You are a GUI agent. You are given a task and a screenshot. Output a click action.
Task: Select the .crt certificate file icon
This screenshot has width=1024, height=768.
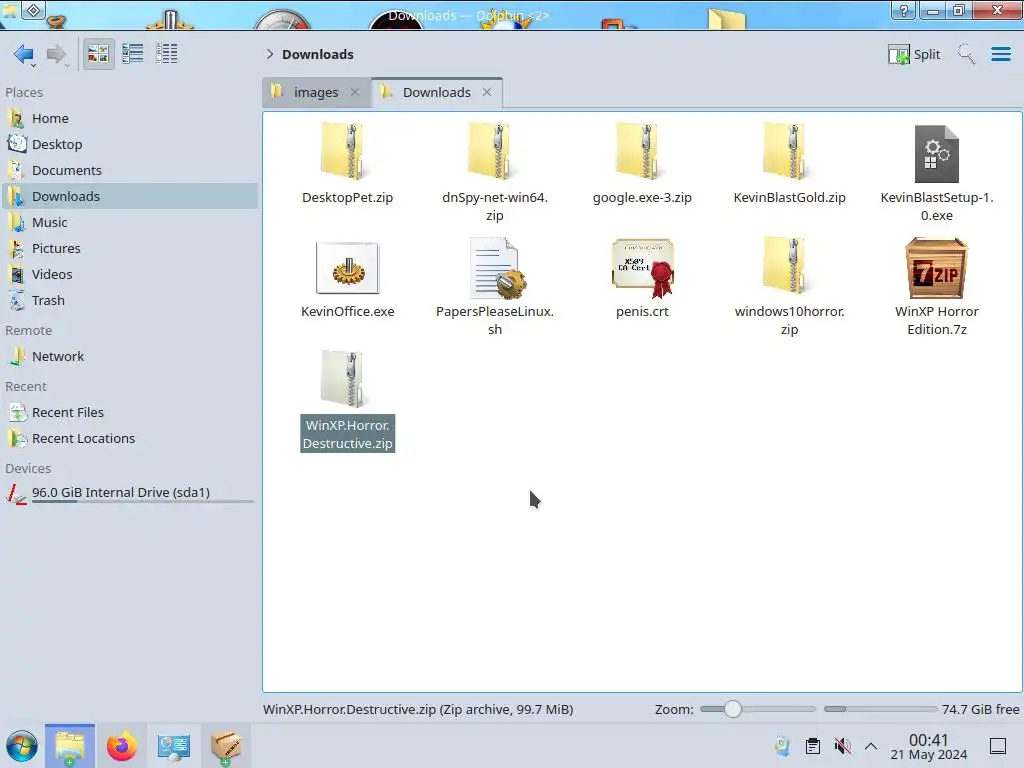tap(643, 268)
